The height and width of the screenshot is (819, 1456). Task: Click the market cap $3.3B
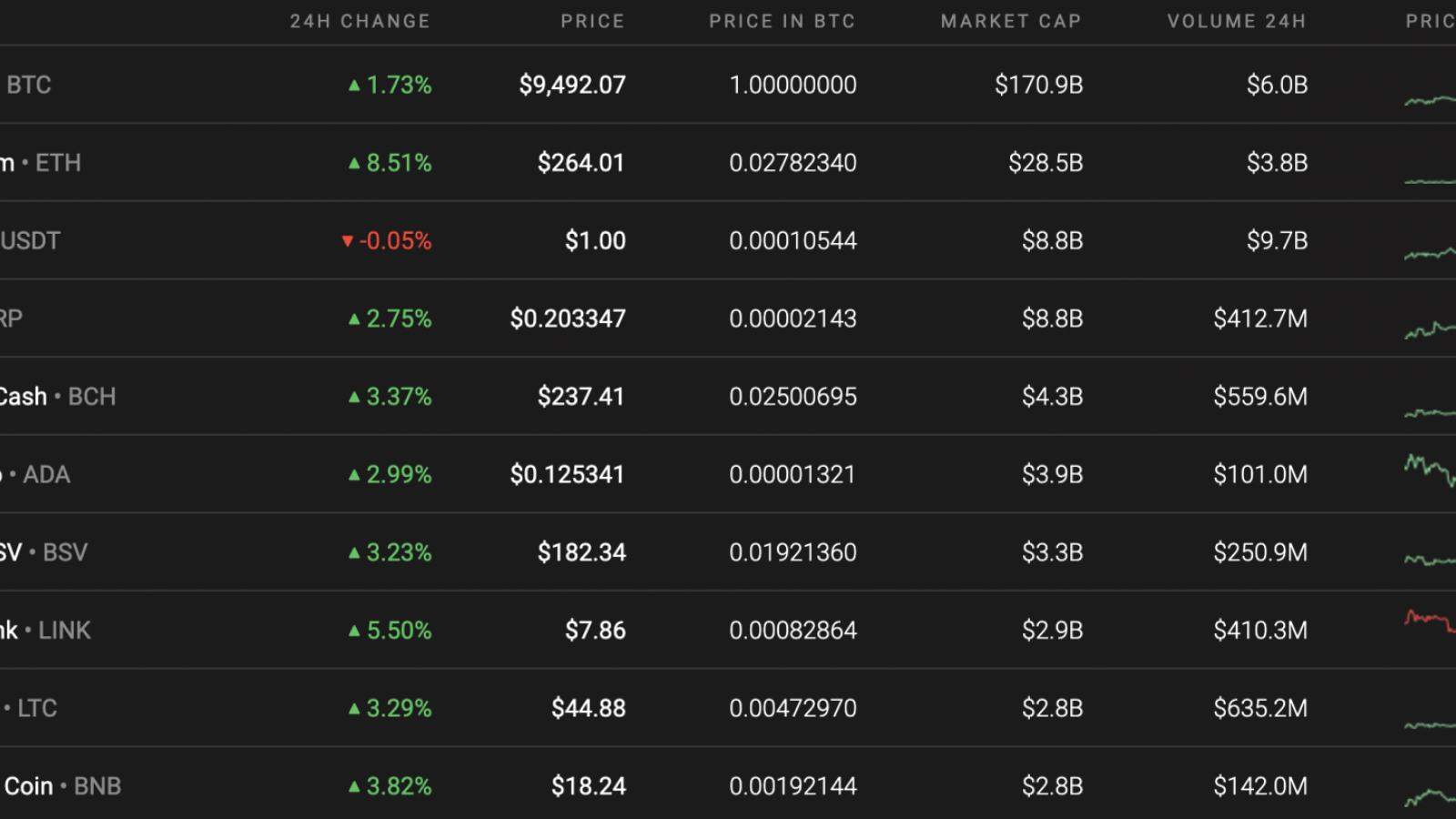pyautogui.click(x=1052, y=552)
